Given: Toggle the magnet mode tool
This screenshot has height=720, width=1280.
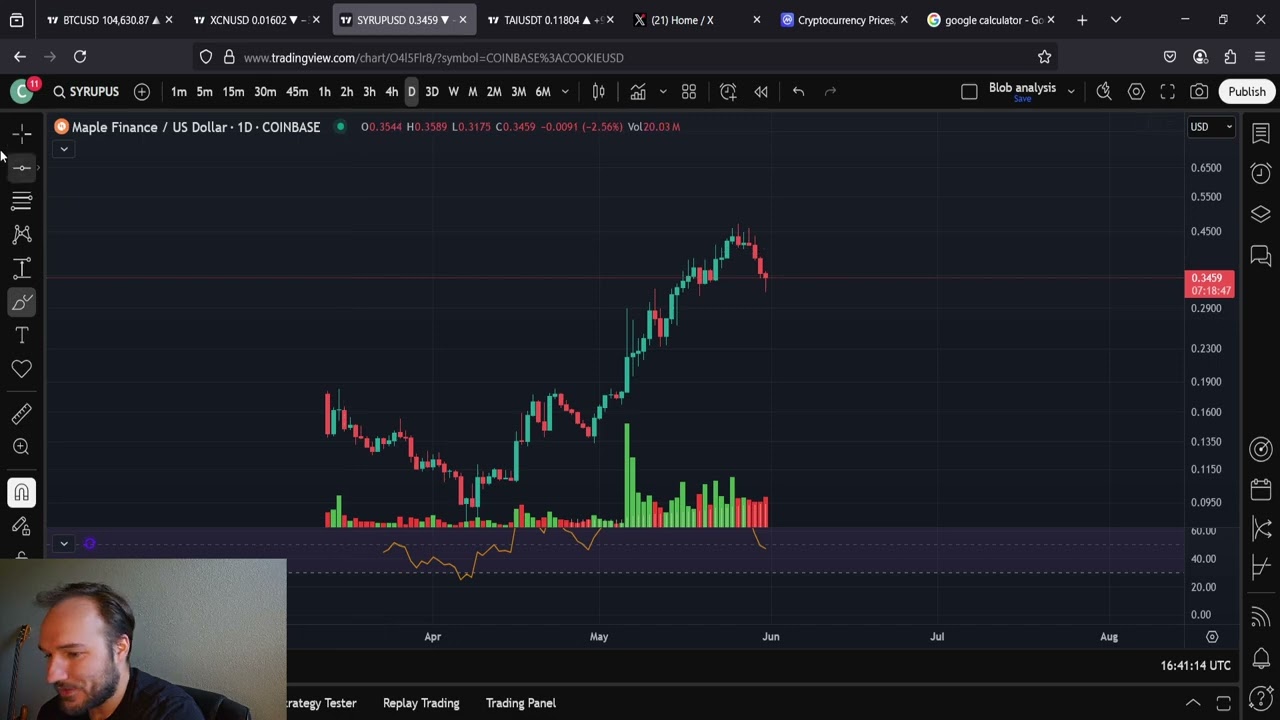Looking at the screenshot, I should point(22,492).
